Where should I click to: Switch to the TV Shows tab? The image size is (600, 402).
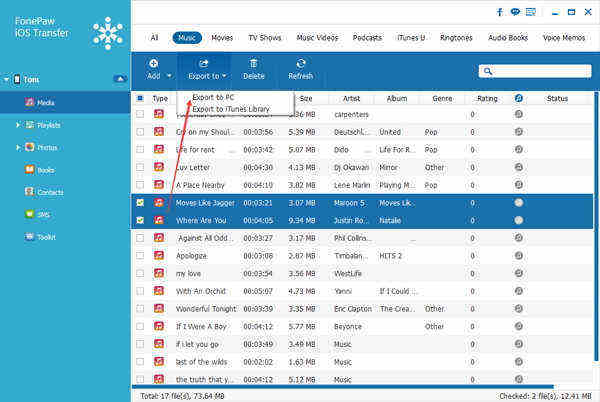click(264, 37)
